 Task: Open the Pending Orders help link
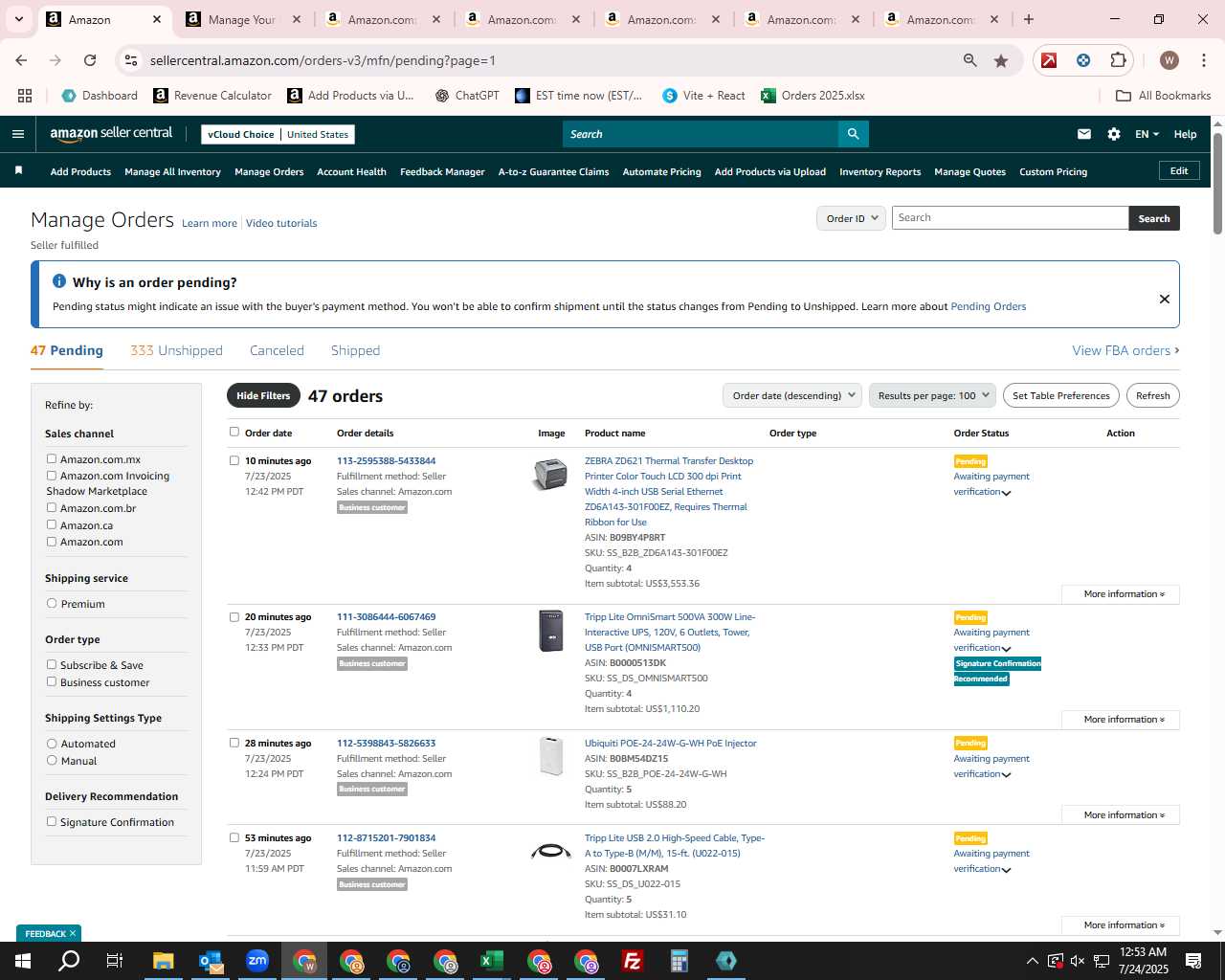988,306
